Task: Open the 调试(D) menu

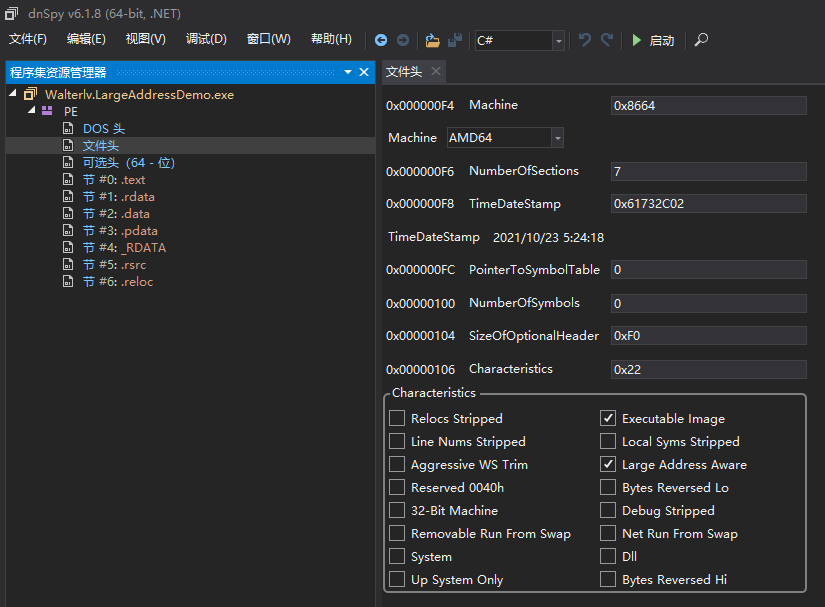Action: pos(206,39)
